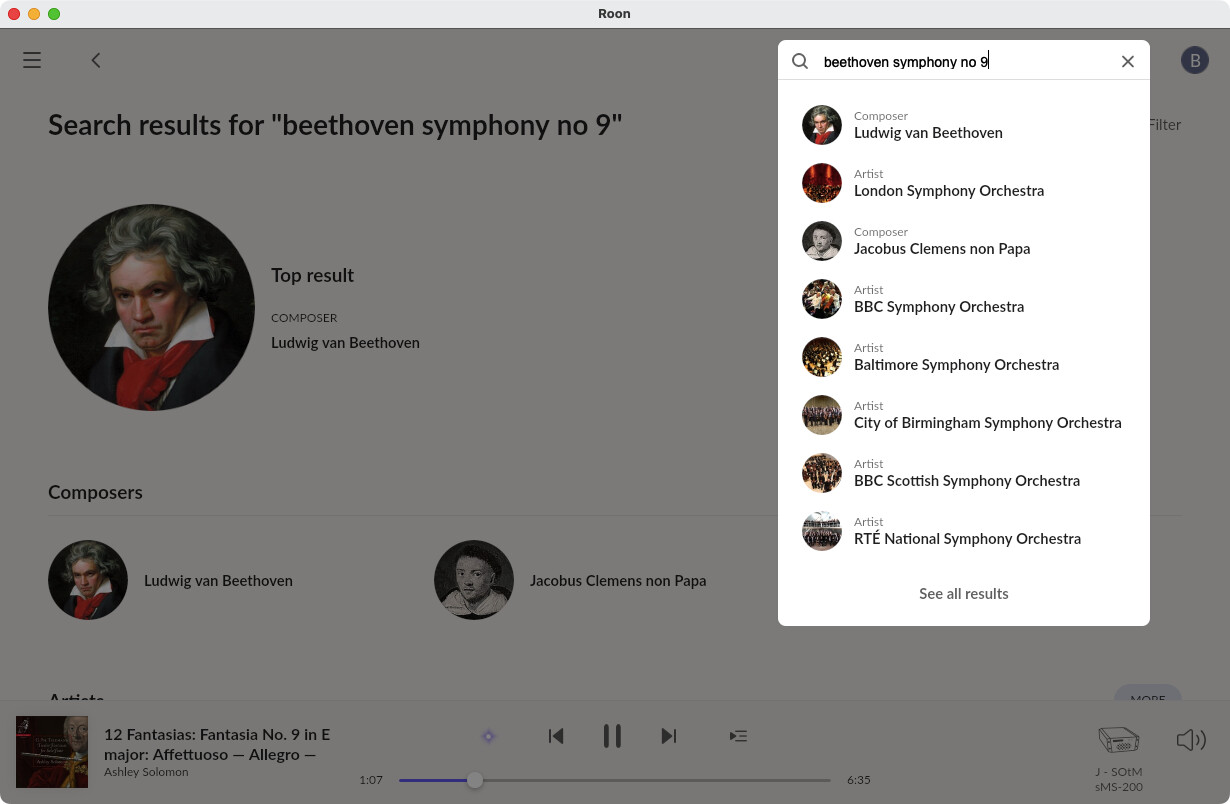Click the search magnifier icon
The width and height of the screenshot is (1230, 804).
tap(800, 61)
